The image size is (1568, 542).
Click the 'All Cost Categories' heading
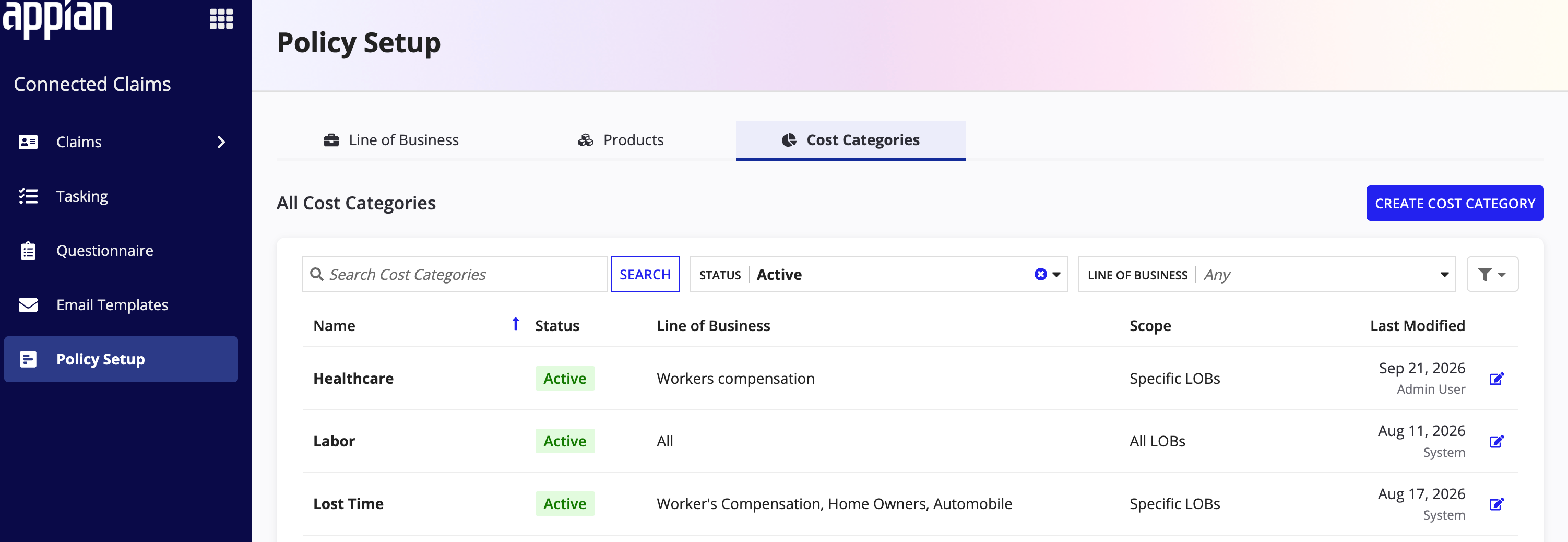click(356, 203)
